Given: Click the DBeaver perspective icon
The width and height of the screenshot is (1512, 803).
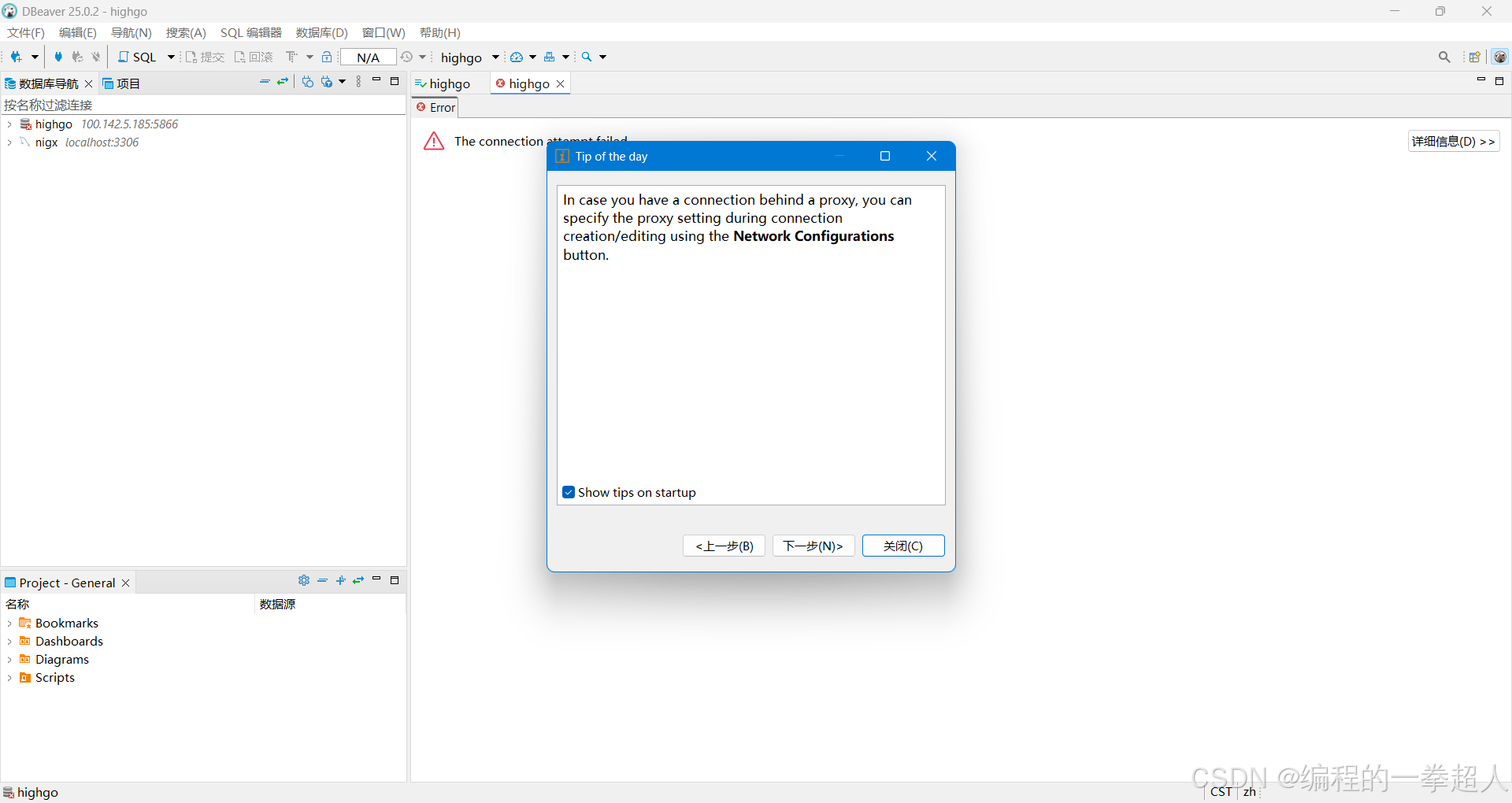Looking at the screenshot, I should (x=1500, y=57).
